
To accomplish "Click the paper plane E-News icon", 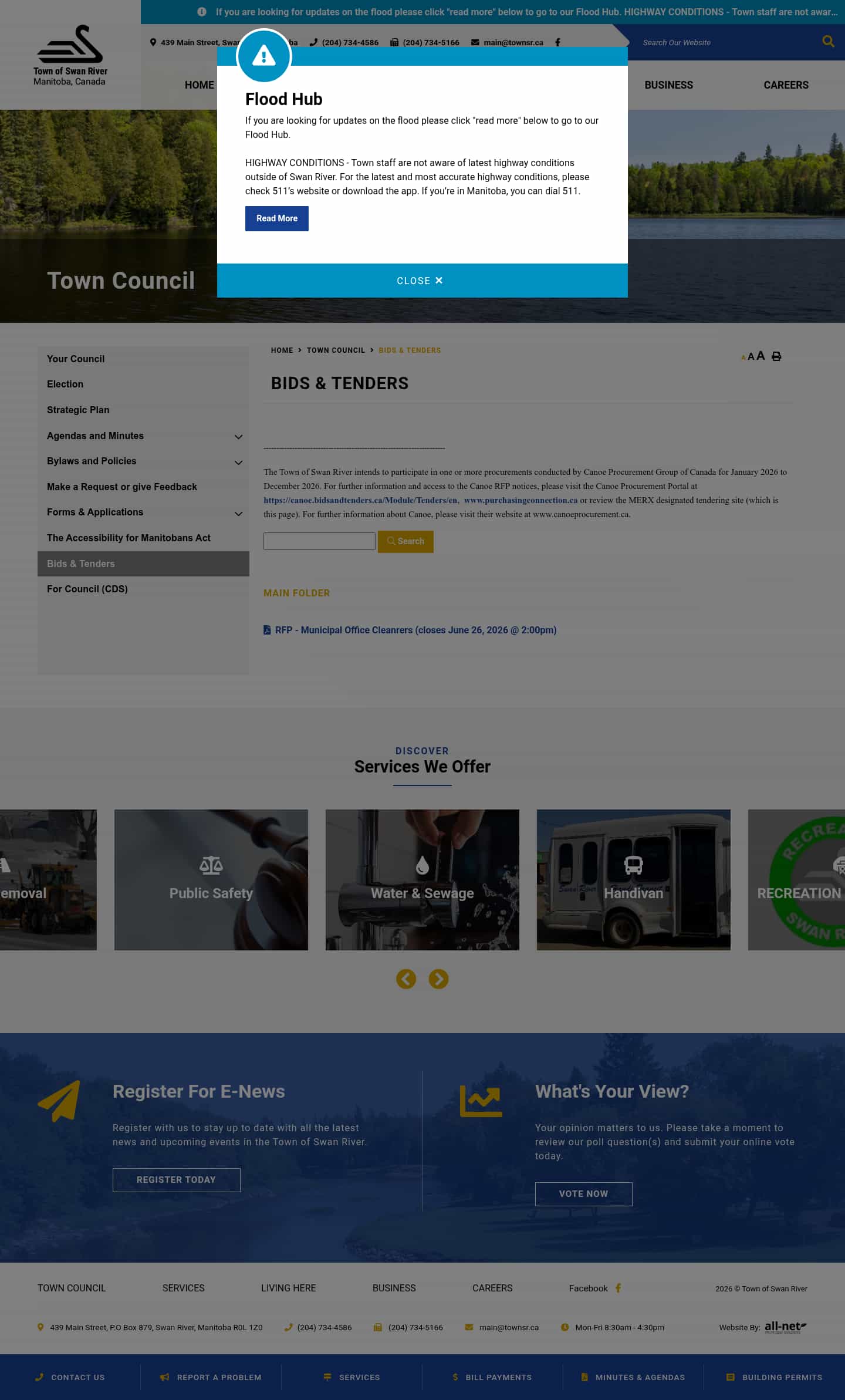I will 59,1101.
